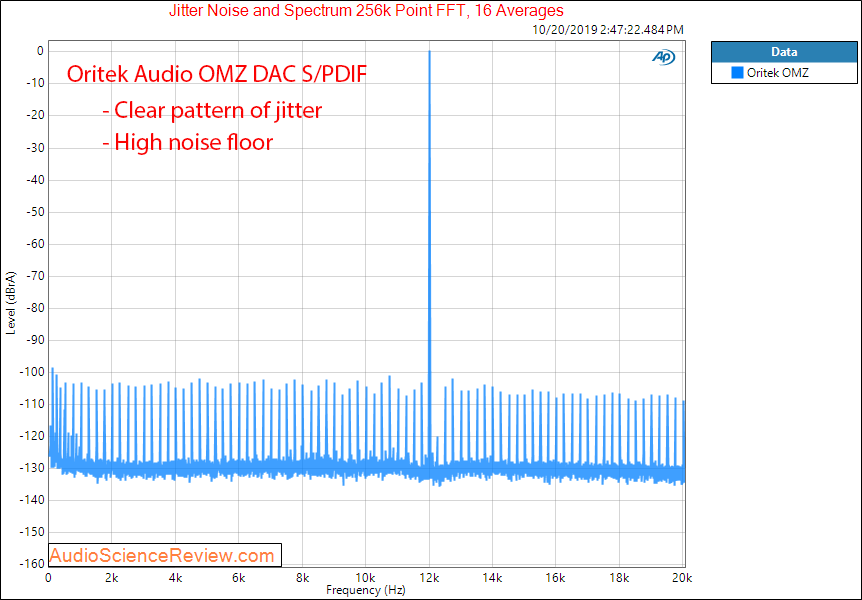Viewport: 862px width, 600px height.
Task: Click the 2k tick label on frequency axis
Action: 112,578
